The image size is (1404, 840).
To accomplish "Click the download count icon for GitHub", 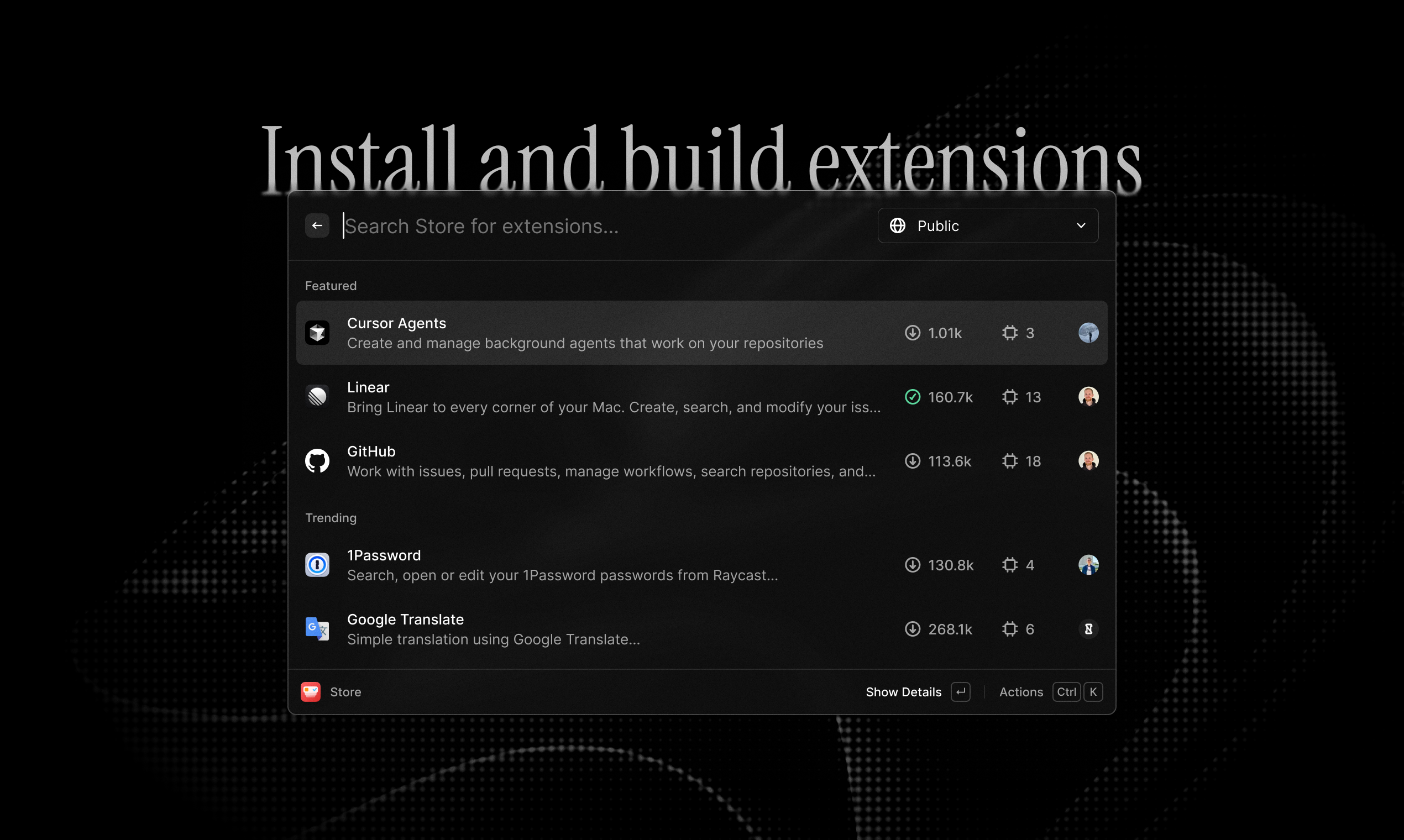I will click(913, 461).
